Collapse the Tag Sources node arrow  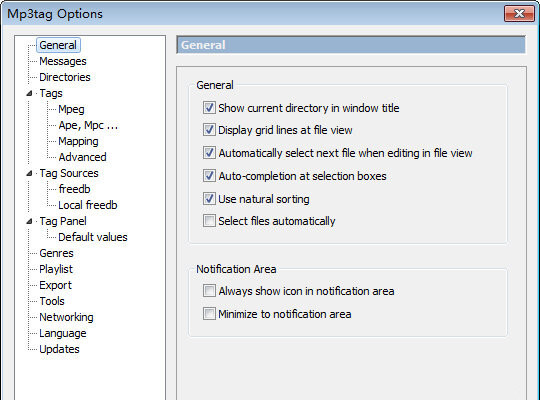tap(29, 173)
